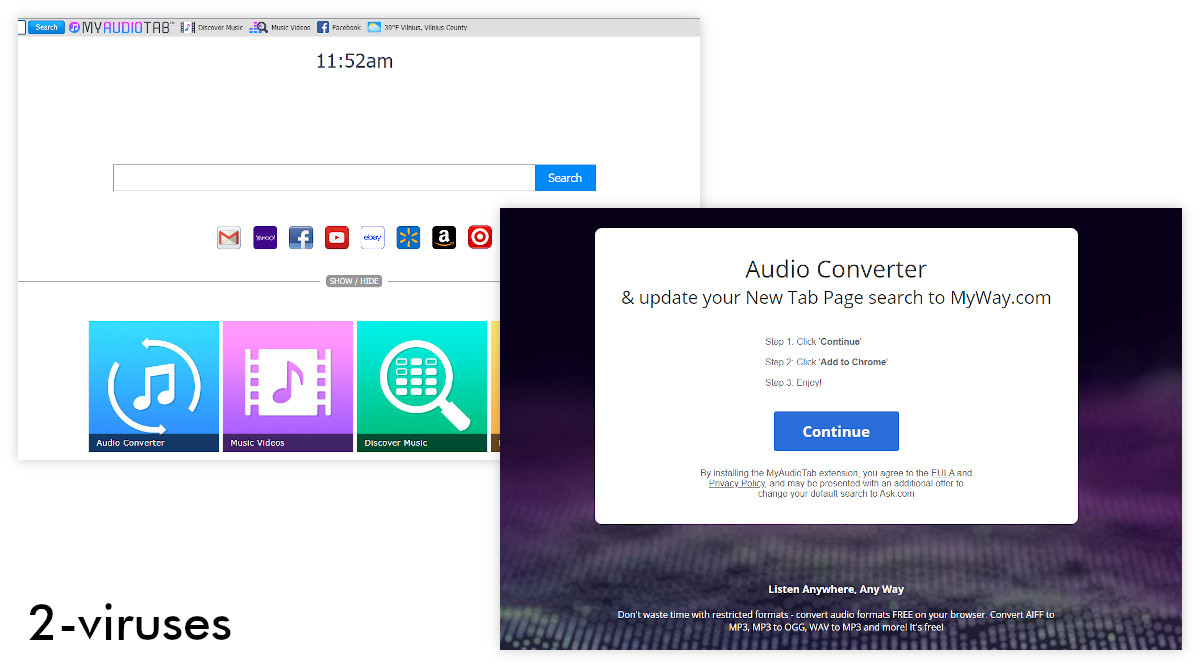Open the Walmart shortcut icon
Viewport: 1200px width, 668px height.
click(408, 237)
